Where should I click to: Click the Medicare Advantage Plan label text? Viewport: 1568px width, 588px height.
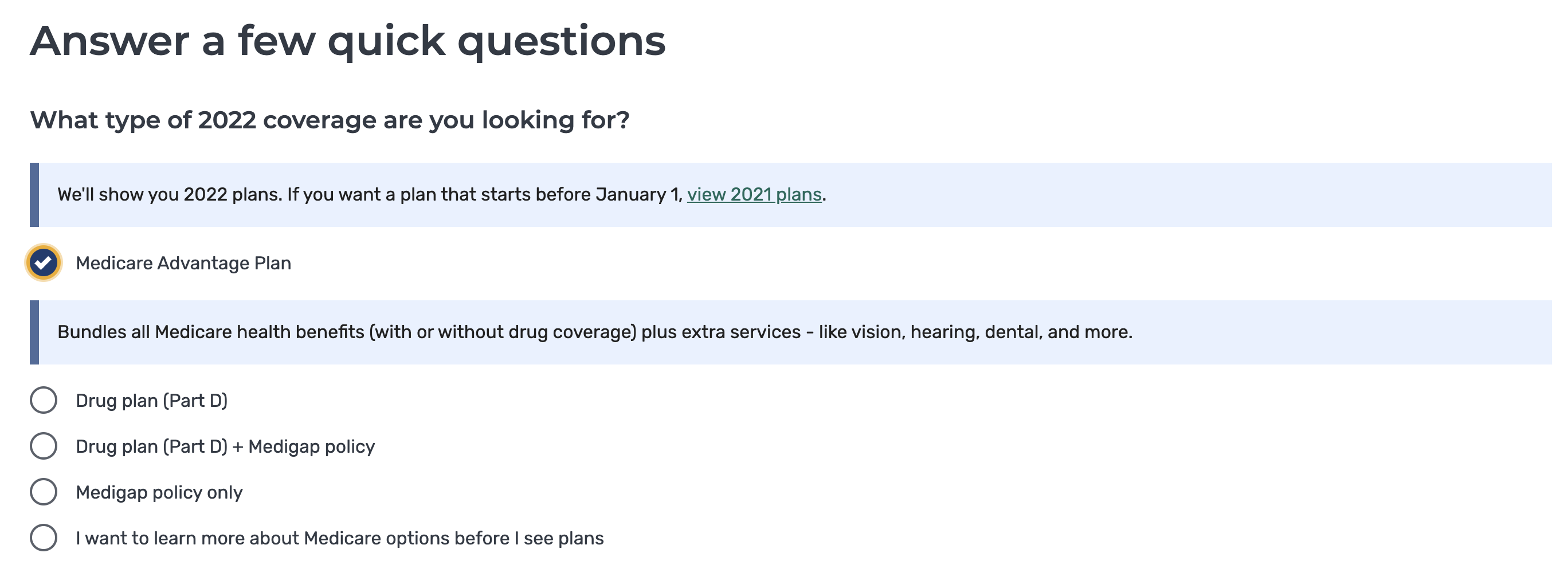183,263
